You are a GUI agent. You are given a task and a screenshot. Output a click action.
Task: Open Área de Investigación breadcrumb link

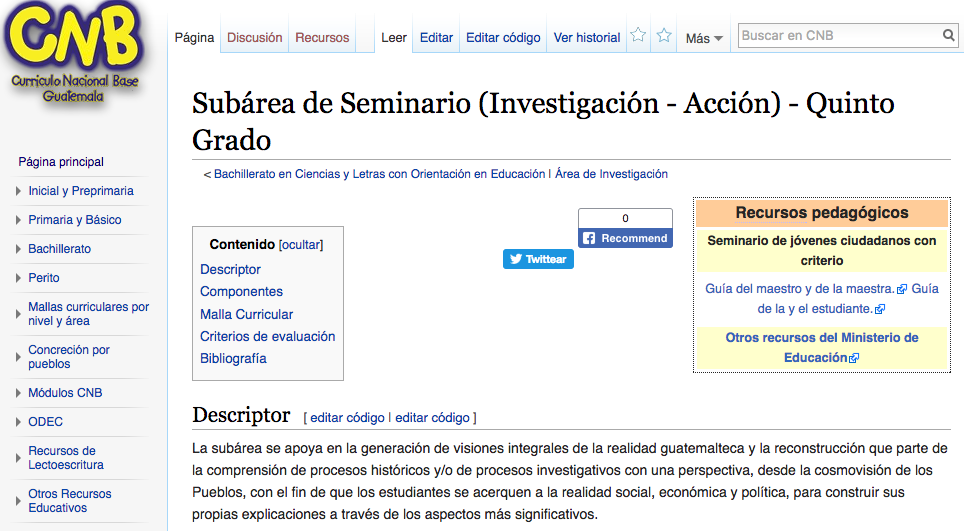611,174
